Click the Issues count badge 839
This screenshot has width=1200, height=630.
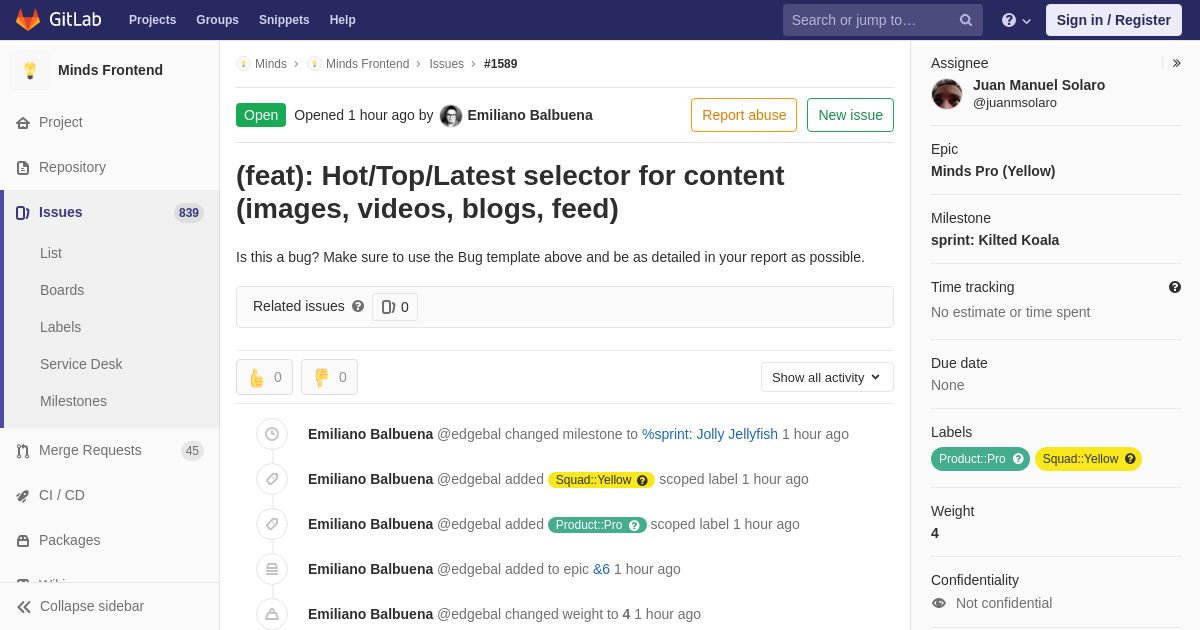189,212
